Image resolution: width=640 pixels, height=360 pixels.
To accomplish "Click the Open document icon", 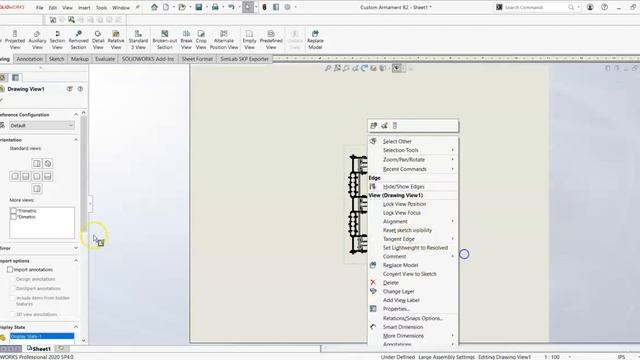I will coord(182,7).
